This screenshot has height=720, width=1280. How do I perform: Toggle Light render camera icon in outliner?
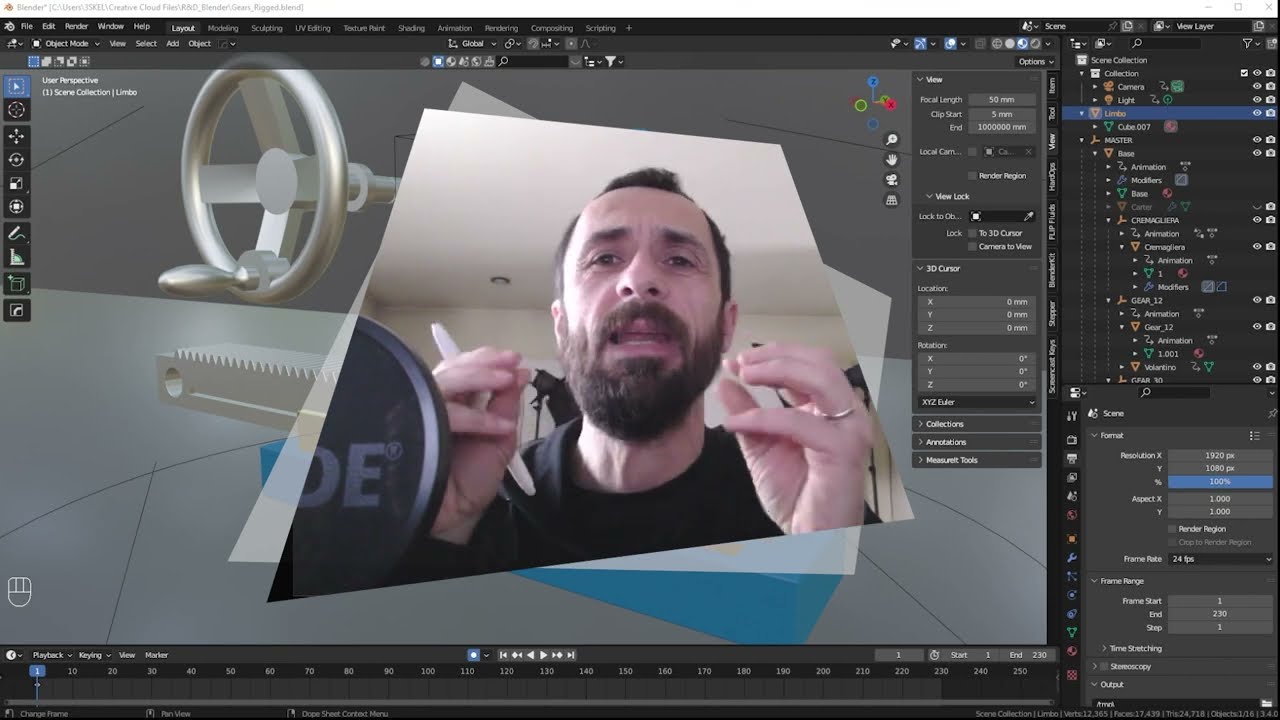point(1270,100)
